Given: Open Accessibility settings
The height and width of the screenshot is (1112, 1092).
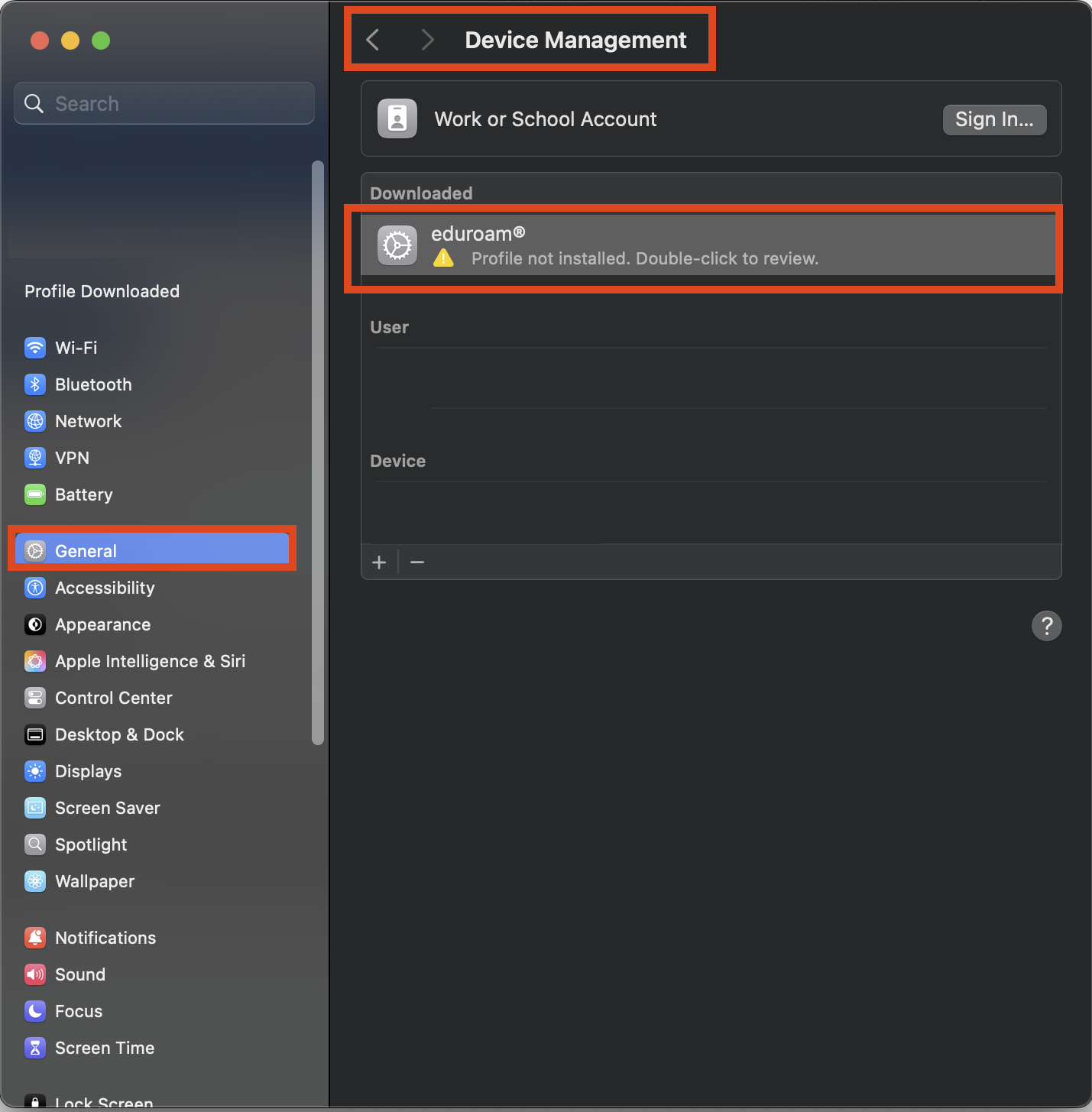Looking at the screenshot, I should pyautogui.click(x=153, y=588).
